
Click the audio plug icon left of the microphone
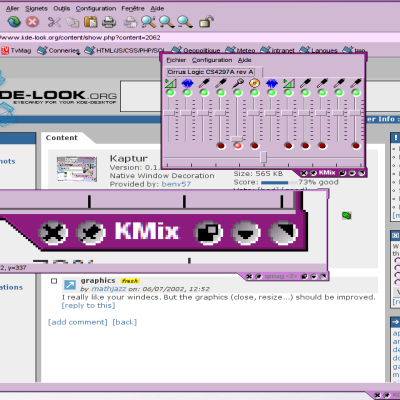221,83
